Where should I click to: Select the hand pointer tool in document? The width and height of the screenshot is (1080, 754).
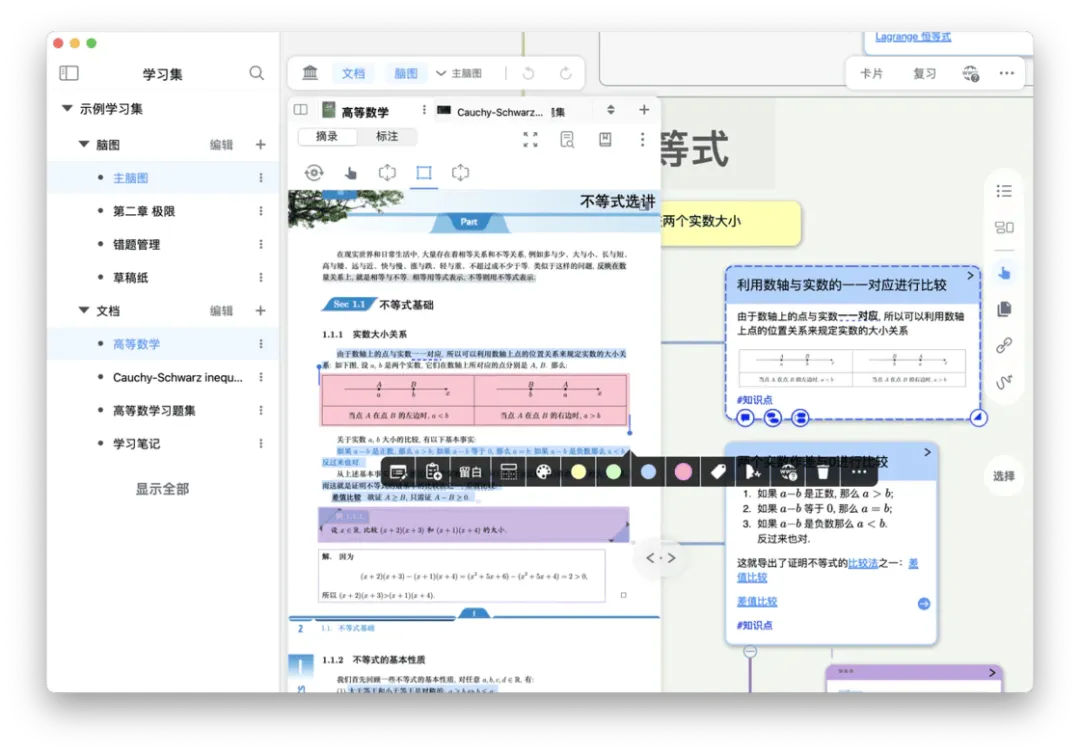pos(351,173)
